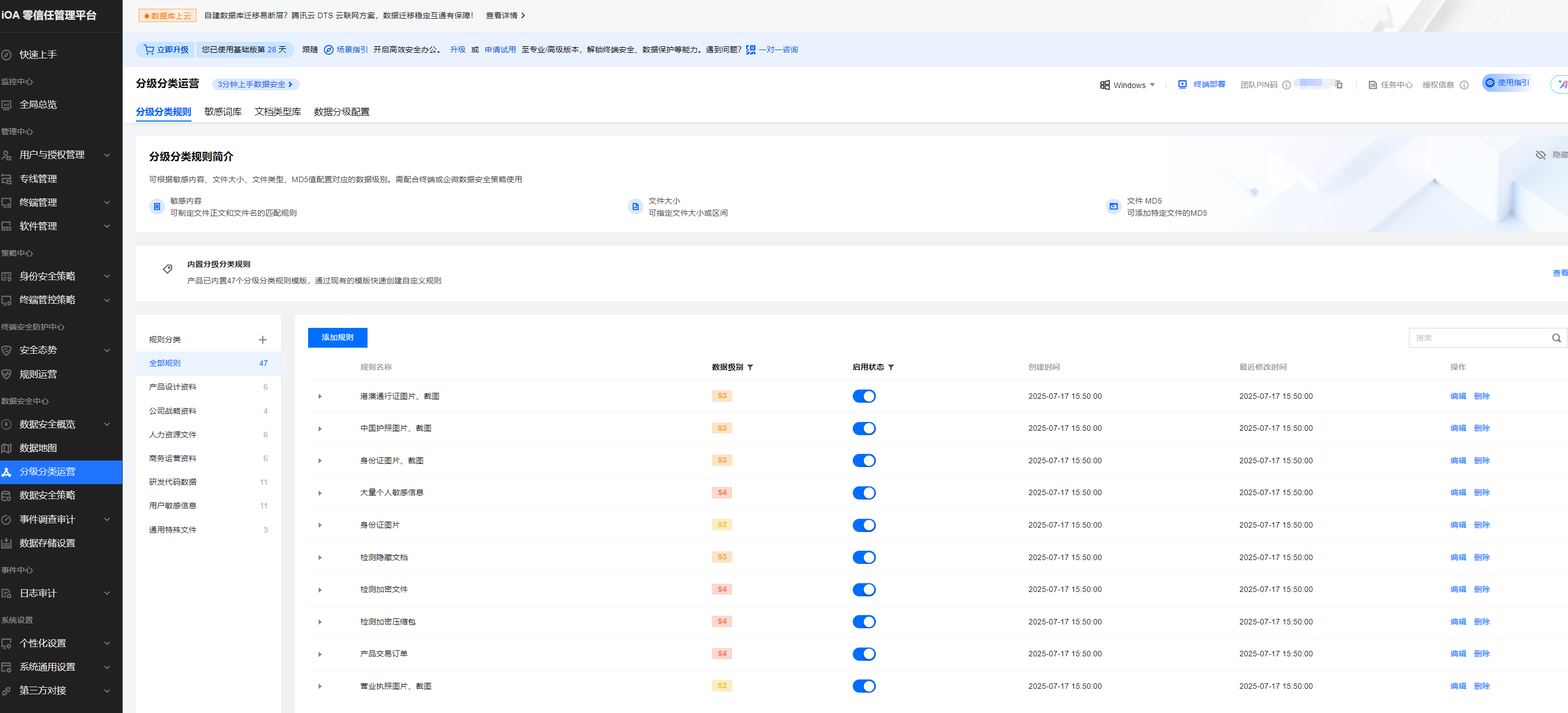Disable the 港澳通行证图片、截图 rule toggle
The image size is (1568, 713).
click(863, 396)
